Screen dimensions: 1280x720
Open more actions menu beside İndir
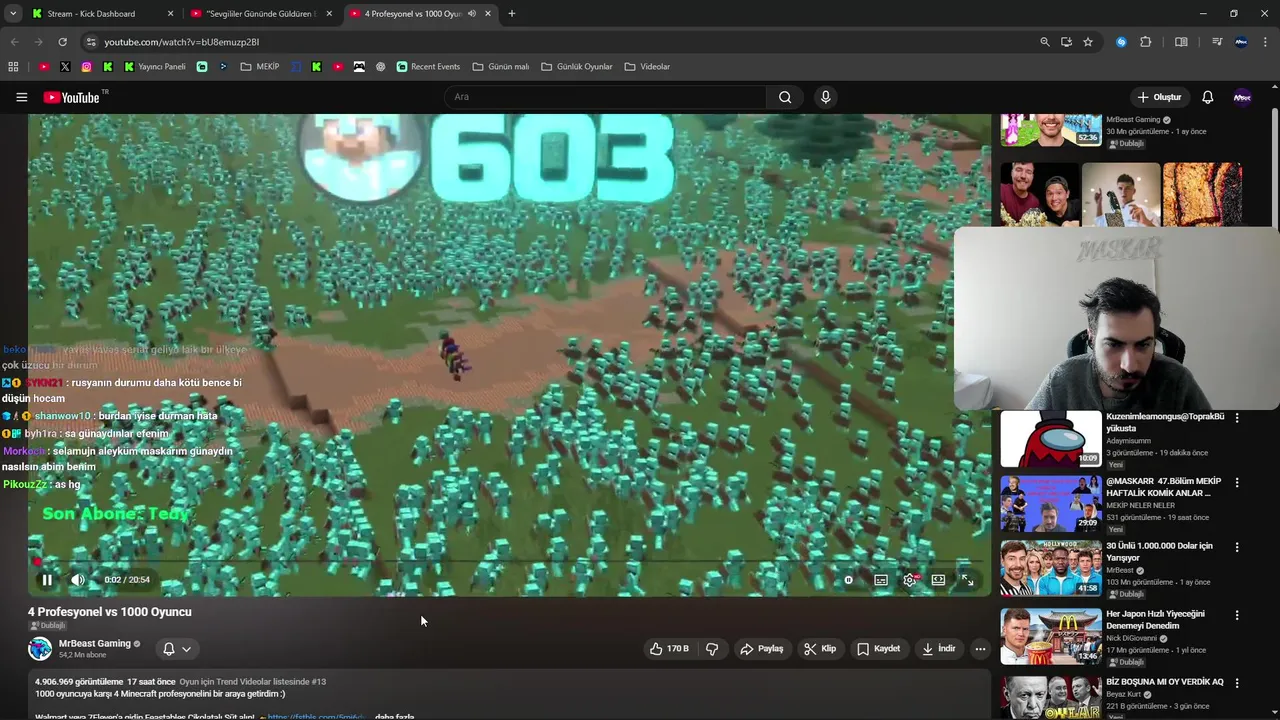click(x=980, y=649)
